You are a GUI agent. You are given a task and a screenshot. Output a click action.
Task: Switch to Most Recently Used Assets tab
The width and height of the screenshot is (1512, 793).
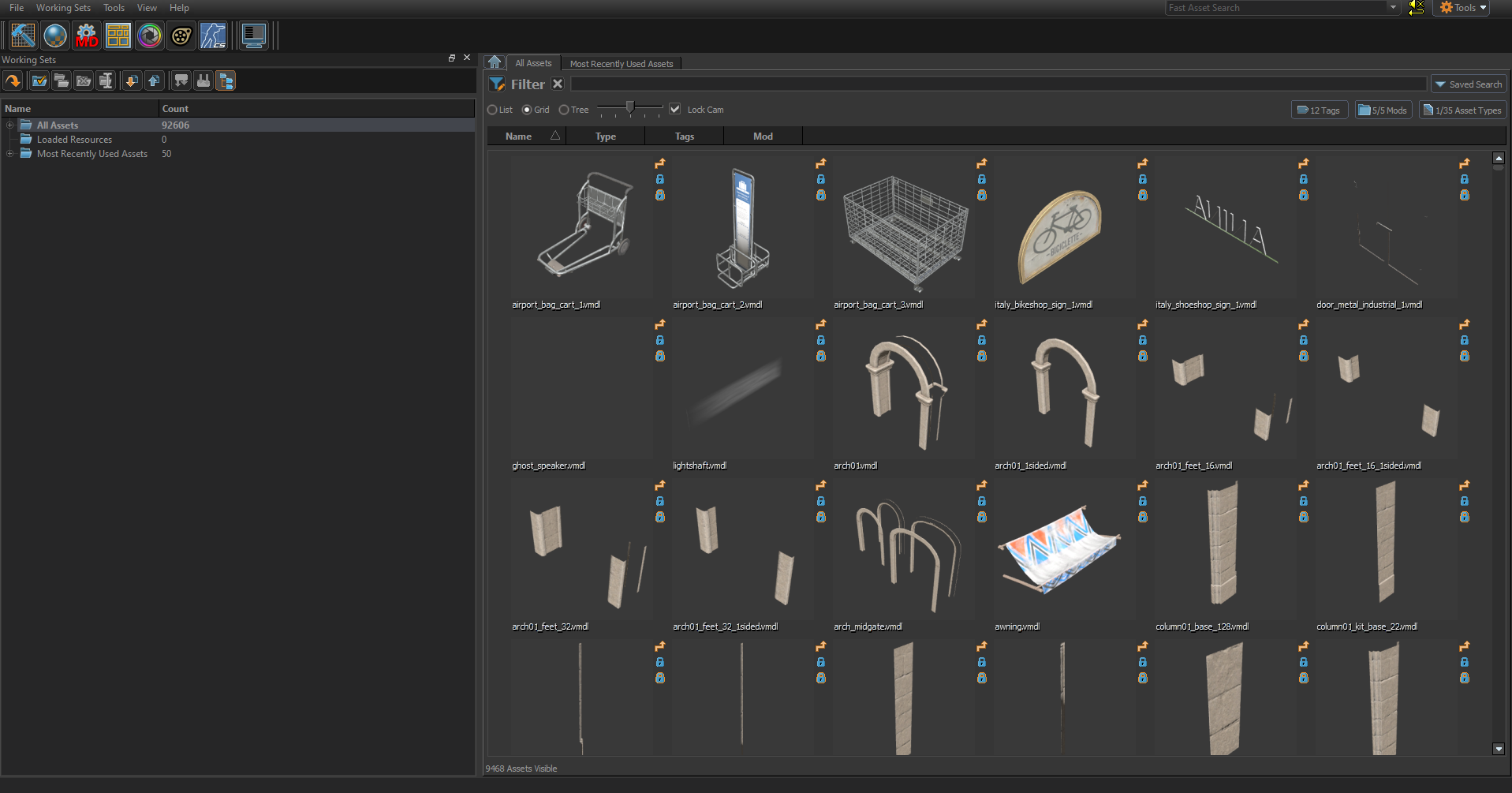[x=621, y=64]
